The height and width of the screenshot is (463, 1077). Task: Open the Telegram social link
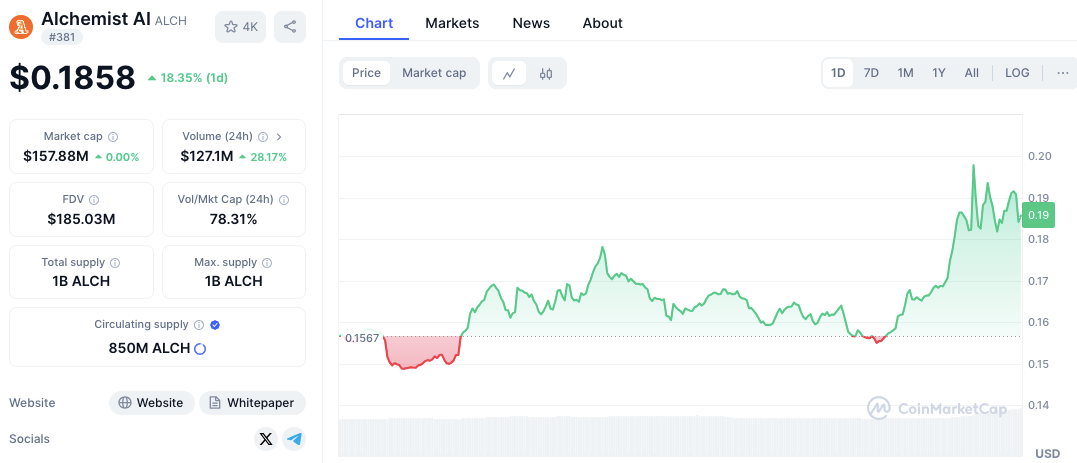294,439
